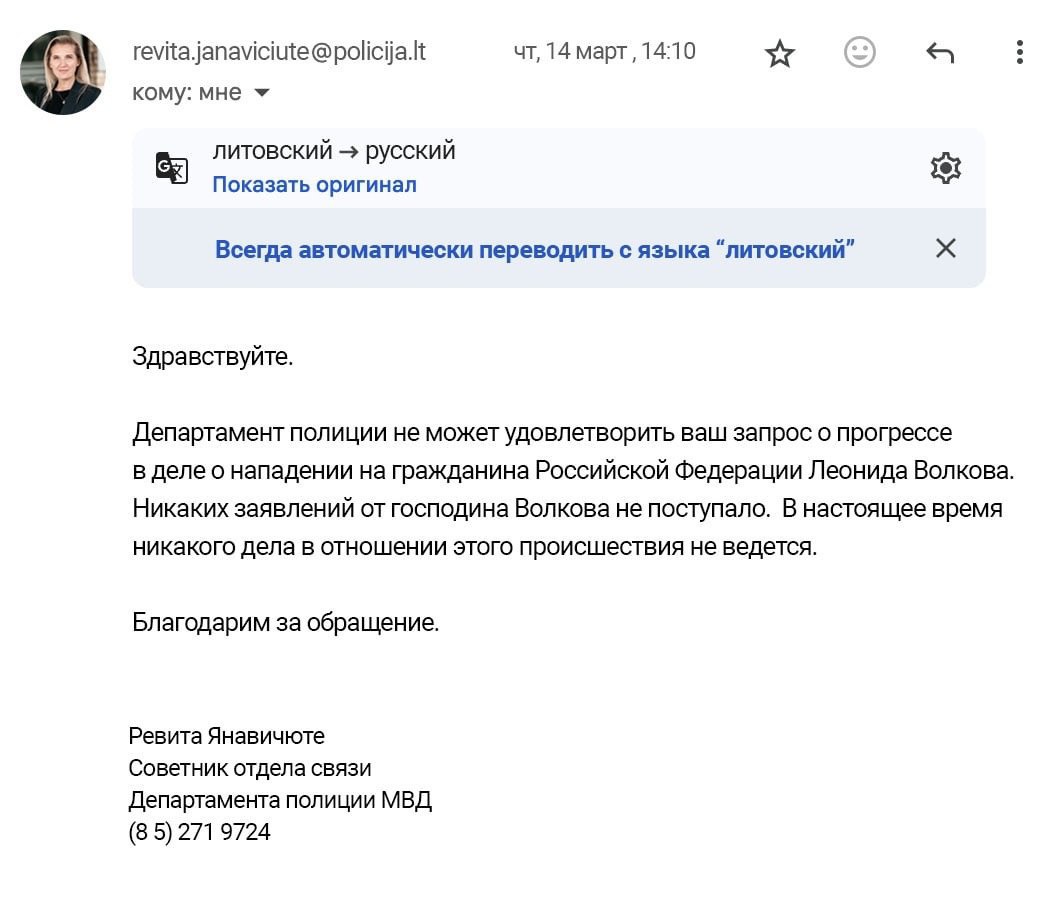The width and height of the screenshot is (1050, 915).
Task: Click the signature name "Ревита Янавичюте"
Action: point(227,736)
